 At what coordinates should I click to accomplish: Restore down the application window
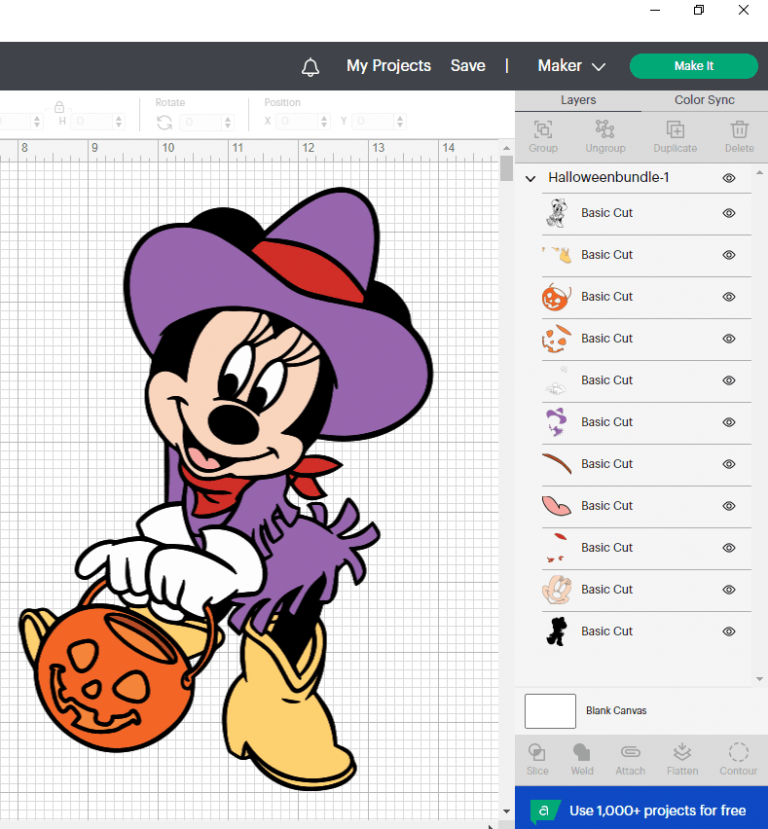coord(699,10)
